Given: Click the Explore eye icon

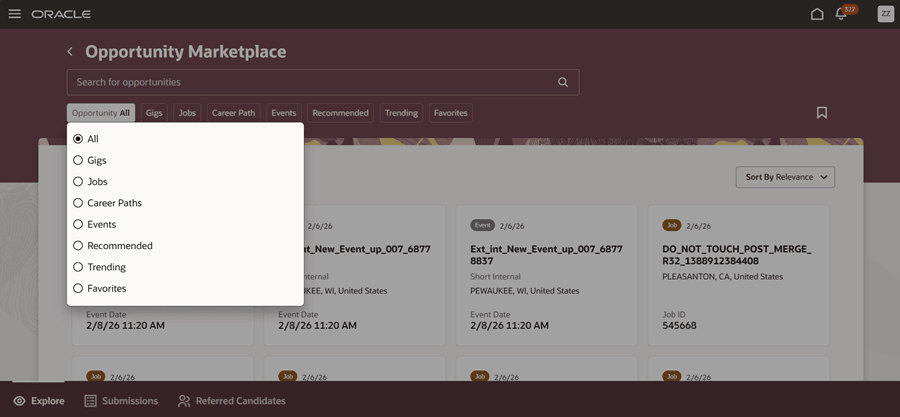Looking at the screenshot, I should pos(20,401).
